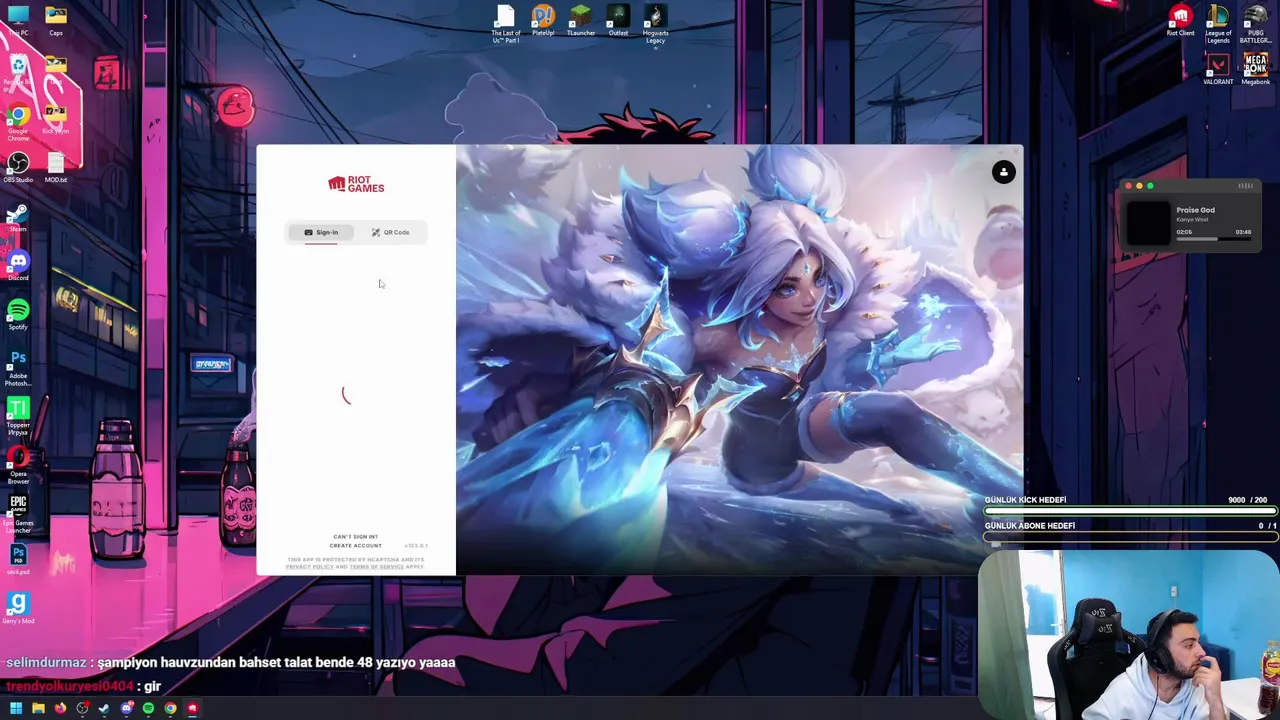Click the CAN'T SIGN IN? link
The image size is (1280, 720).
[355, 537]
